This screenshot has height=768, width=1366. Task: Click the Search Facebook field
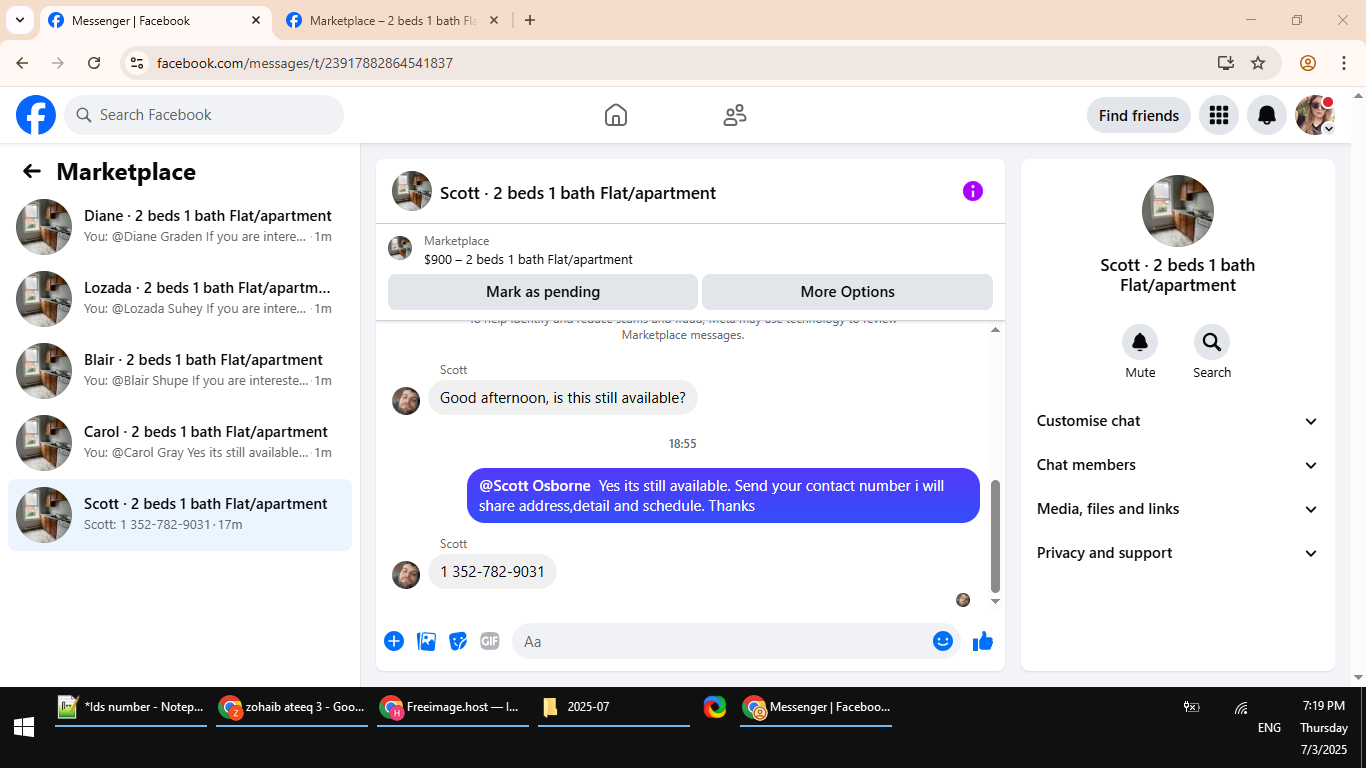(204, 115)
